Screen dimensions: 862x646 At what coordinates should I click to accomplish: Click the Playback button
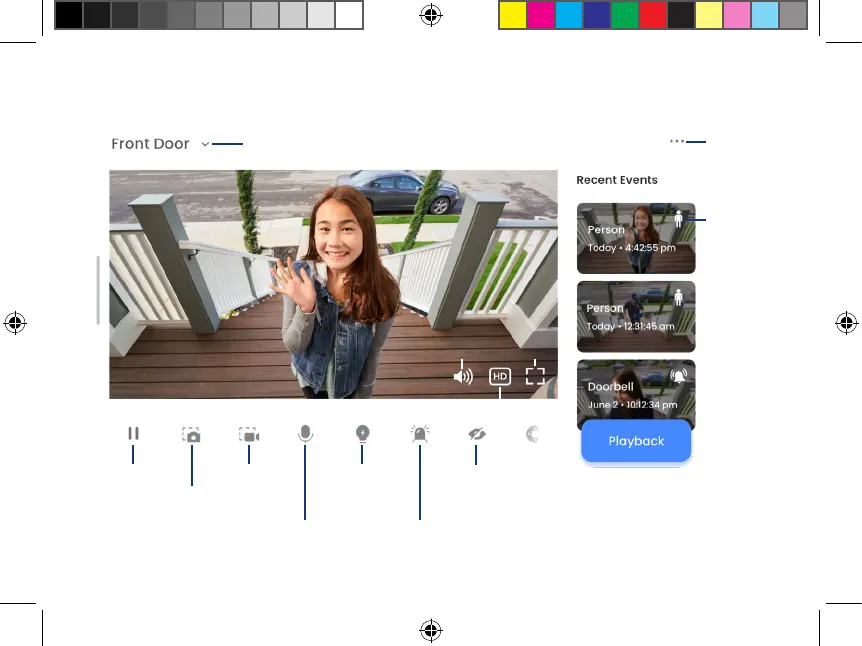(636, 441)
